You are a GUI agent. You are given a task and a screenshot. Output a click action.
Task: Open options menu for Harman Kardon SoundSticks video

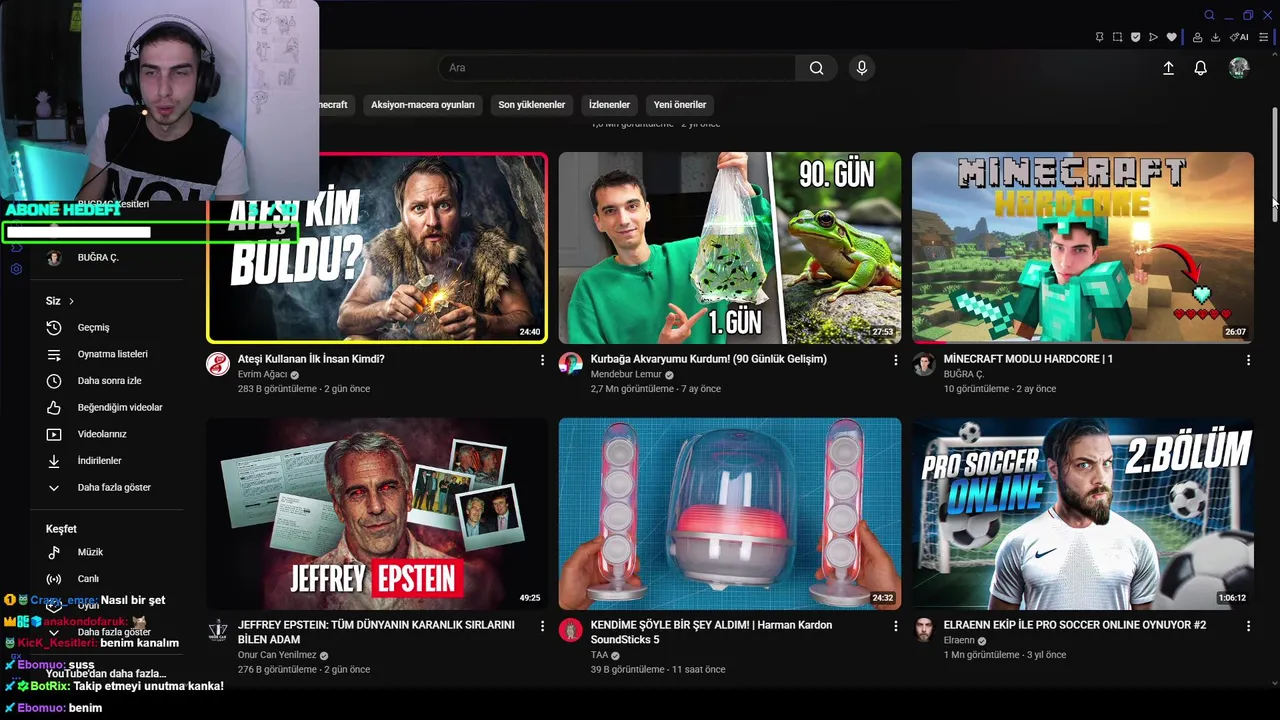click(x=896, y=626)
